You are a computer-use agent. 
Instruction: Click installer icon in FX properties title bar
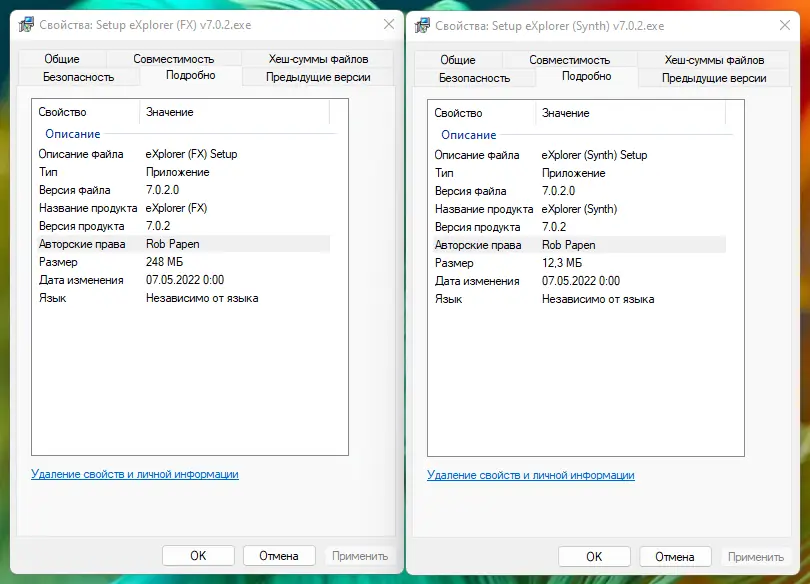26,25
